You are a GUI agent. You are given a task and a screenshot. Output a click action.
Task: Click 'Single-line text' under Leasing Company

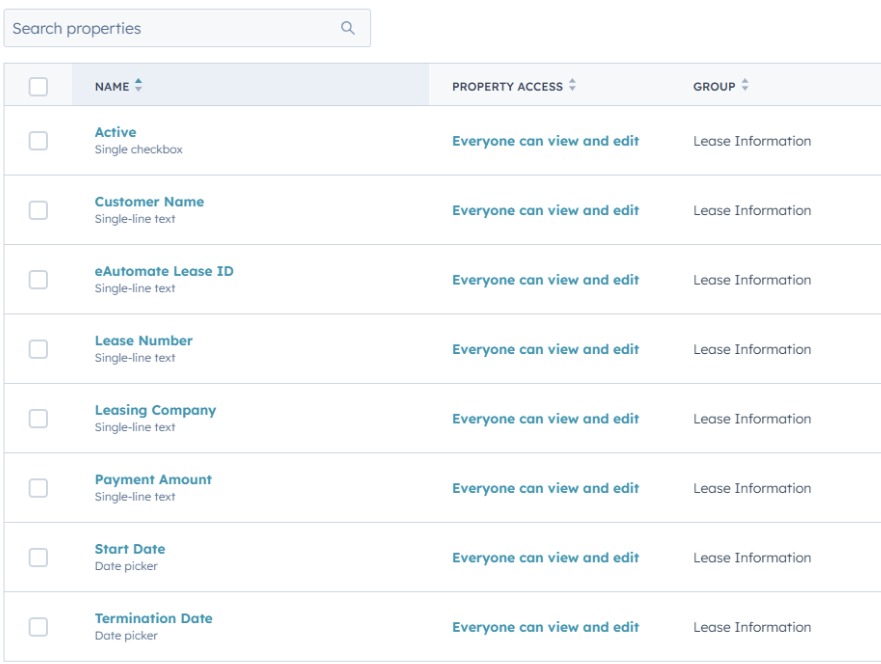point(135,427)
